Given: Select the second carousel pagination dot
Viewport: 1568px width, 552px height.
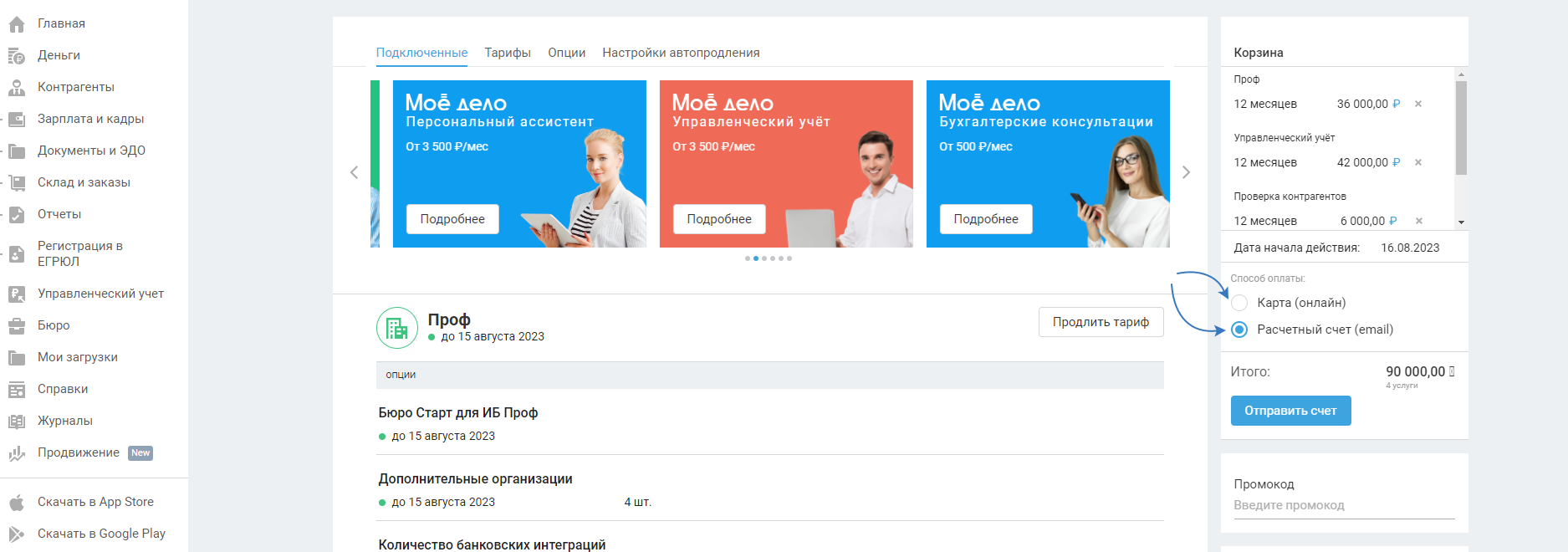Looking at the screenshot, I should point(756,258).
